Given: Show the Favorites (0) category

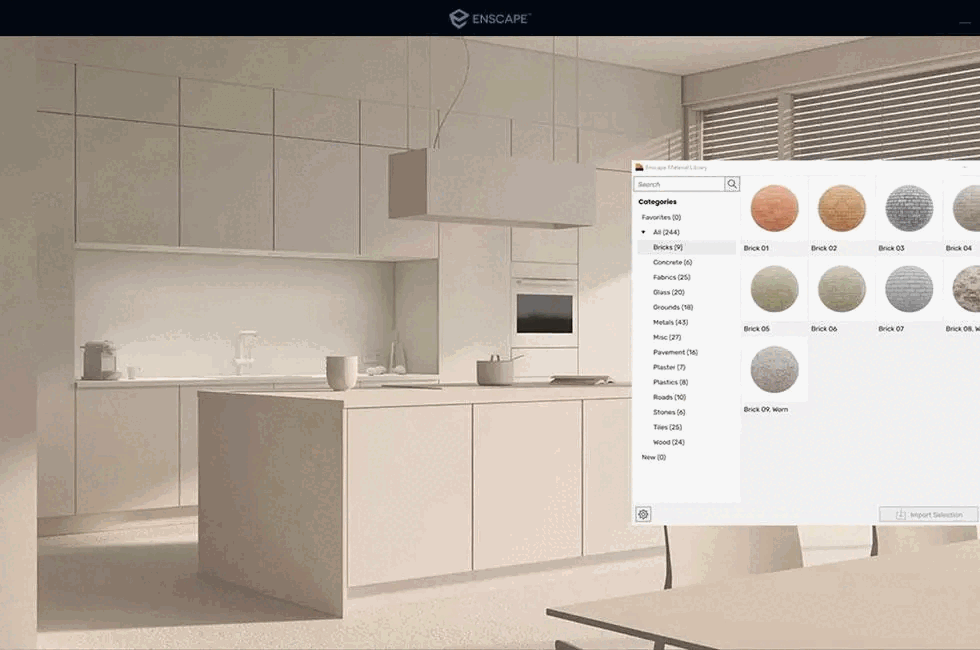Looking at the screenshot, I should click(x=661, y=217).
